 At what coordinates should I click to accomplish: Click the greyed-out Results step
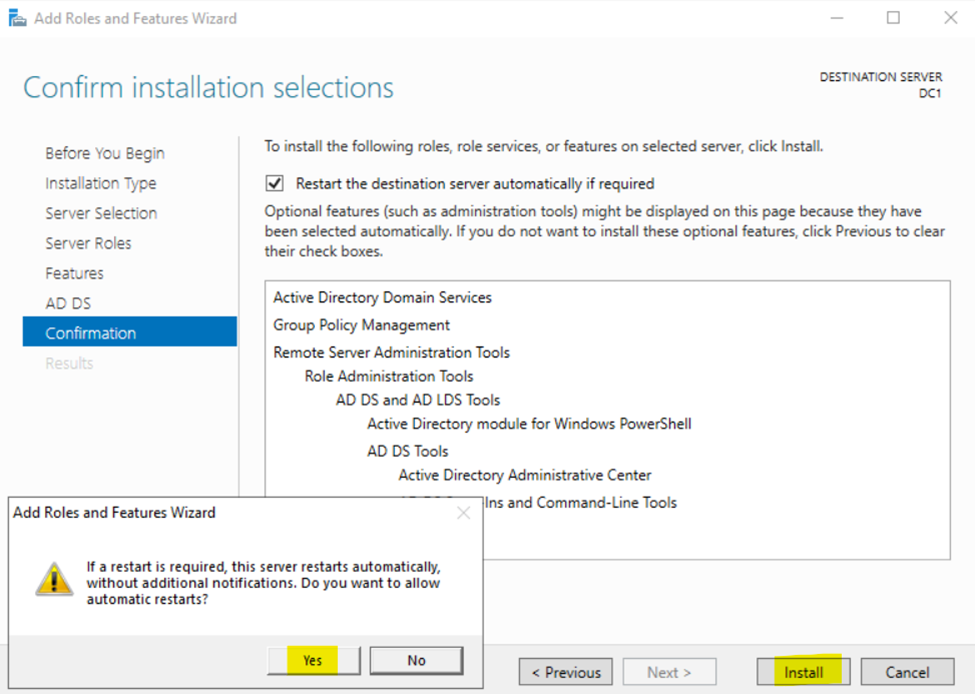(x=69, y=363)
